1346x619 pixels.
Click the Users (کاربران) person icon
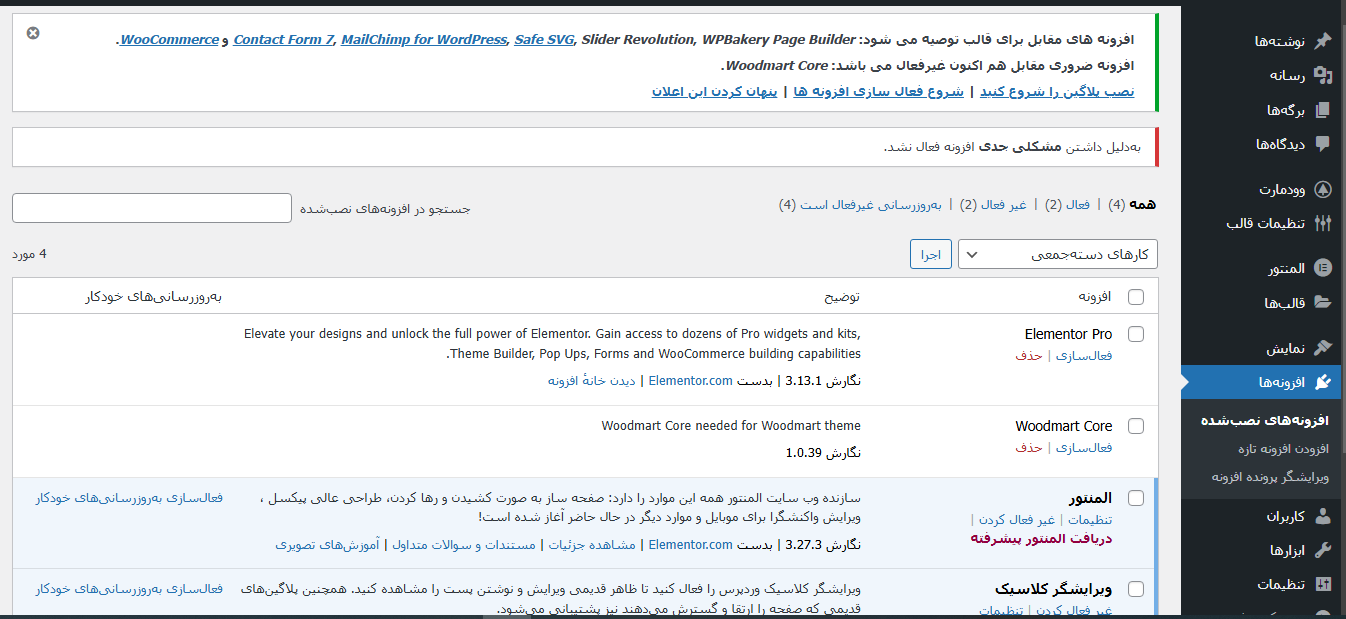coord(1322,516)
